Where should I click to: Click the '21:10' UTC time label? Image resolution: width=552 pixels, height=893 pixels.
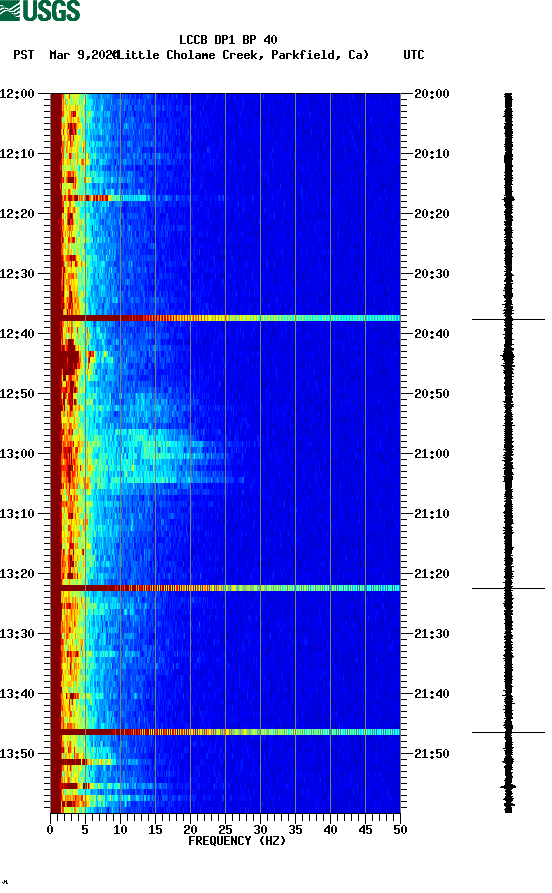click(x=432, y=514)
